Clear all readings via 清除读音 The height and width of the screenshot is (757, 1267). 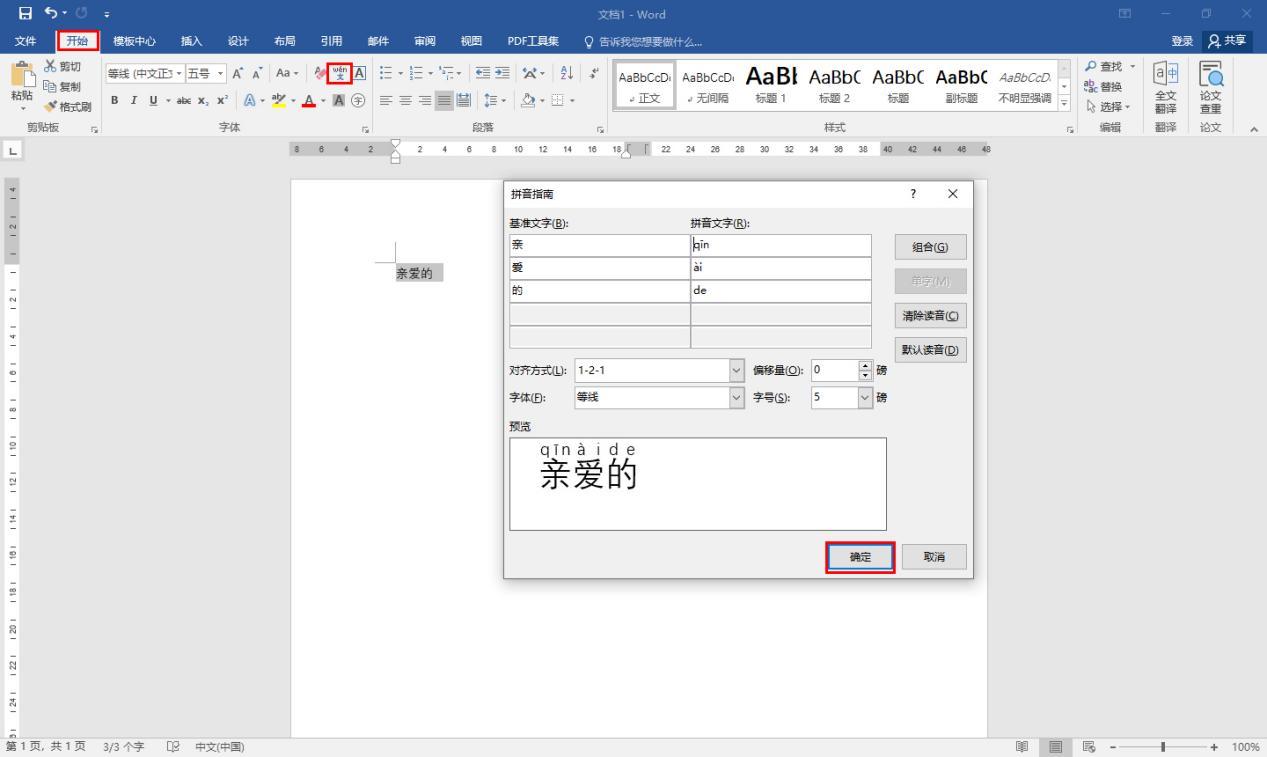click(929, 315)
